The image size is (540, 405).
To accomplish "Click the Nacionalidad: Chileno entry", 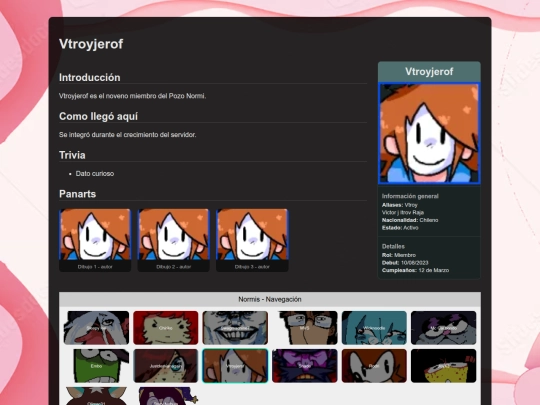I will [x=410, y=220].
